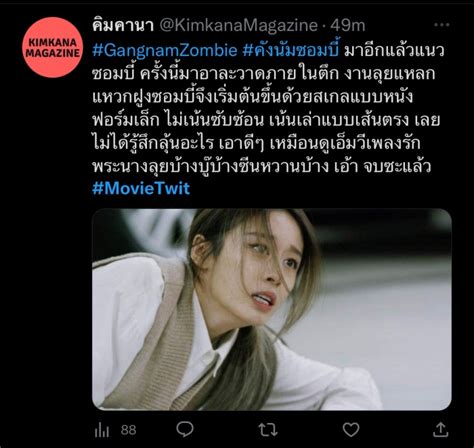Screen dimensions: 474x448
Task: Open the #GangnamZombie hashtag
Action: (165, 50)
